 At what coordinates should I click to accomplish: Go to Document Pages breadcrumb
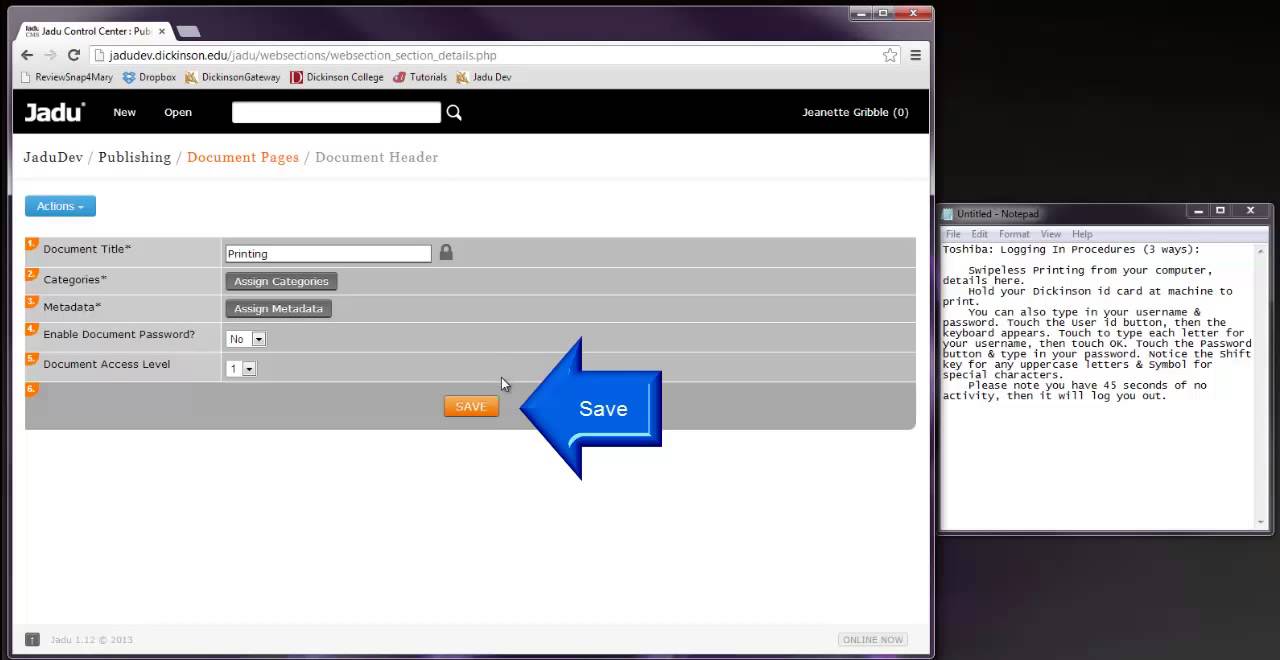pyautogui.click(x=243, y=157)
